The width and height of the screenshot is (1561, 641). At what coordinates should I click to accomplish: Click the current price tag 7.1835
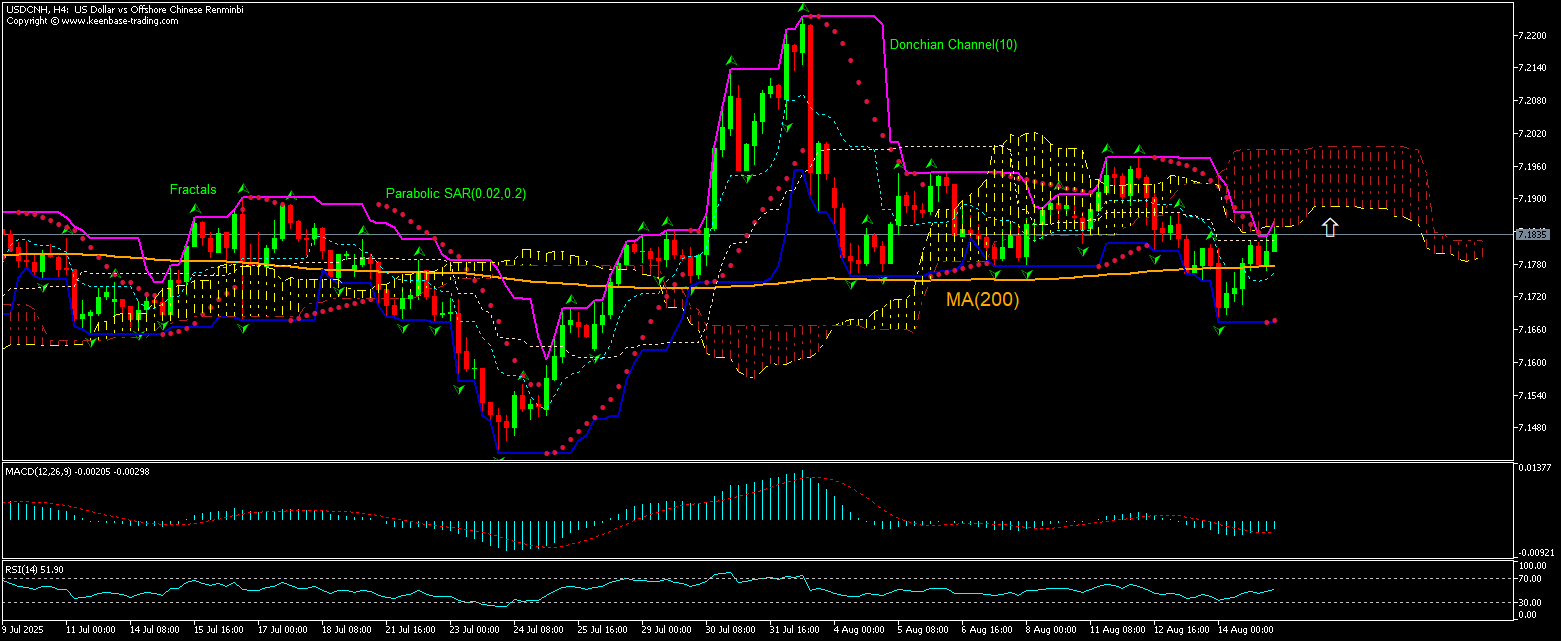point(1531,234)
